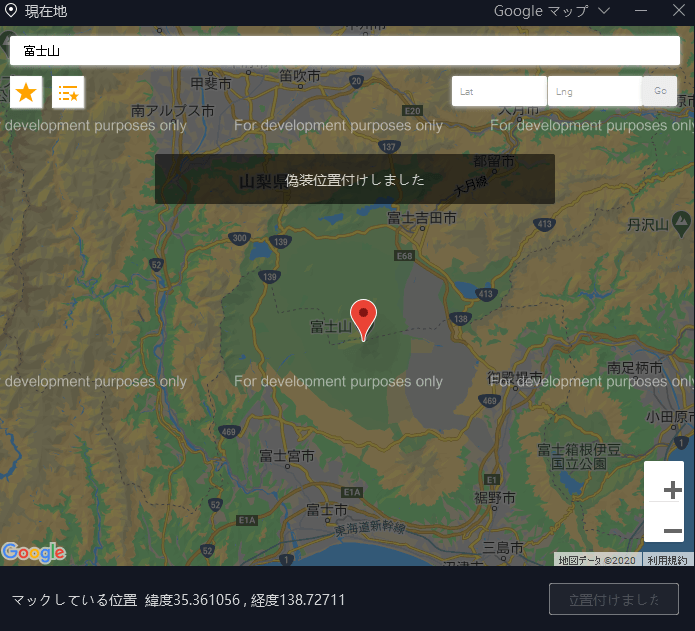695x631 pixels.
Task: Click the 富士箱根伊豆国立公園 label
Action: 578,456
